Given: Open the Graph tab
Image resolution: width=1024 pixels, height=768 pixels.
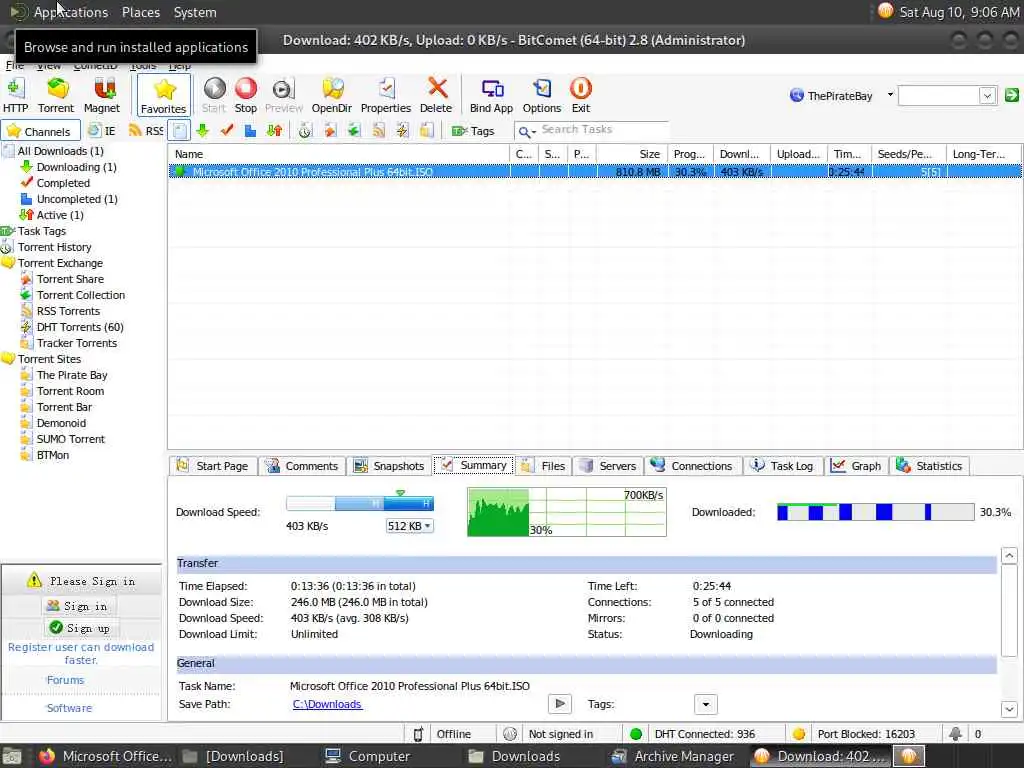Looking at the screenshot, I should pos(856,466).
